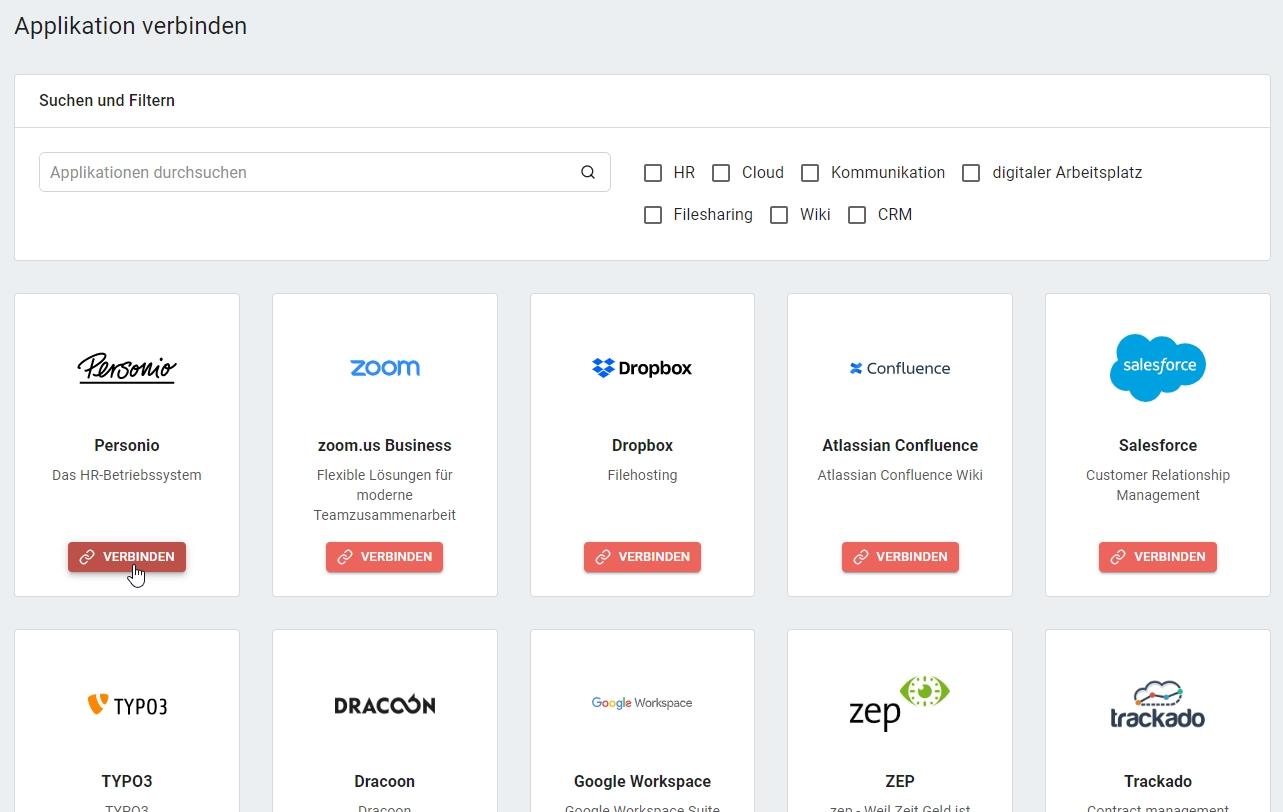Viewport: 1283px width, 812px height.
Task: Toggle the Kommunikation filter checkbox
Action: click(810, 173)
